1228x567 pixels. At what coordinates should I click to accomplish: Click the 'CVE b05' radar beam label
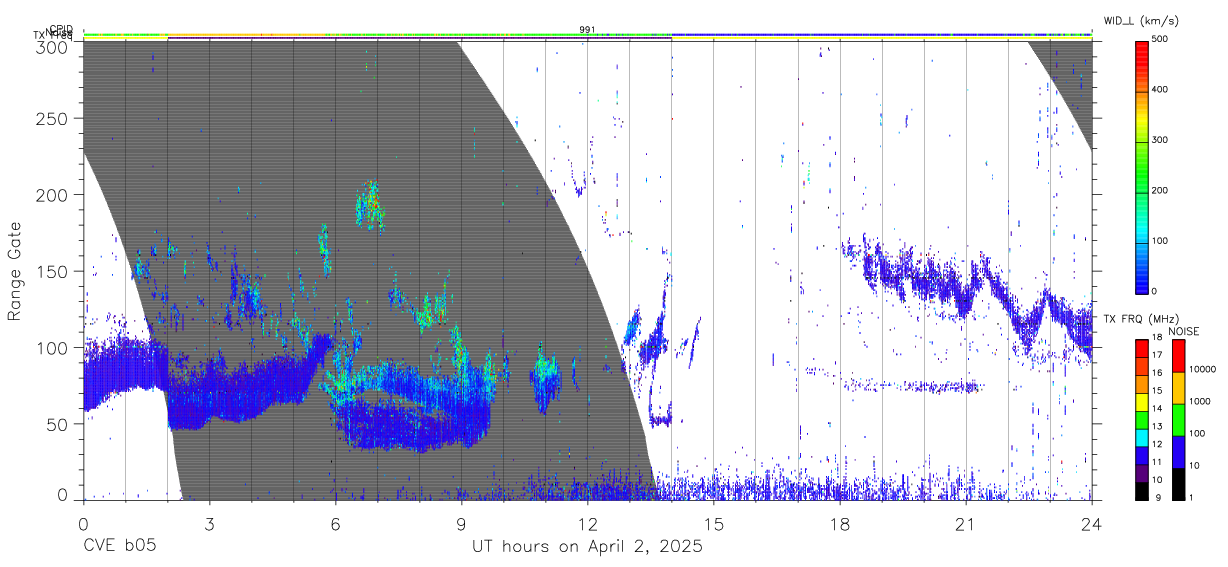tap(118, 547)
